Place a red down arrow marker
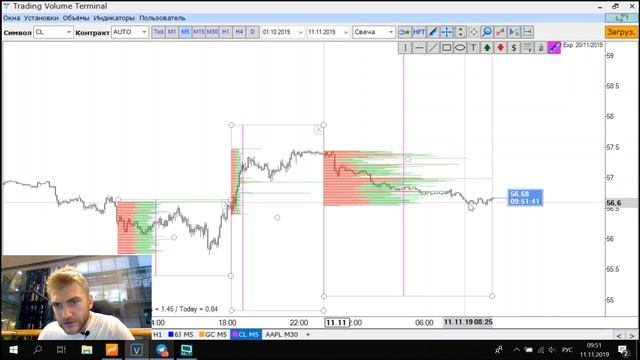The width and height of the screenshot is (640, 360). click(x=500, y=48)
